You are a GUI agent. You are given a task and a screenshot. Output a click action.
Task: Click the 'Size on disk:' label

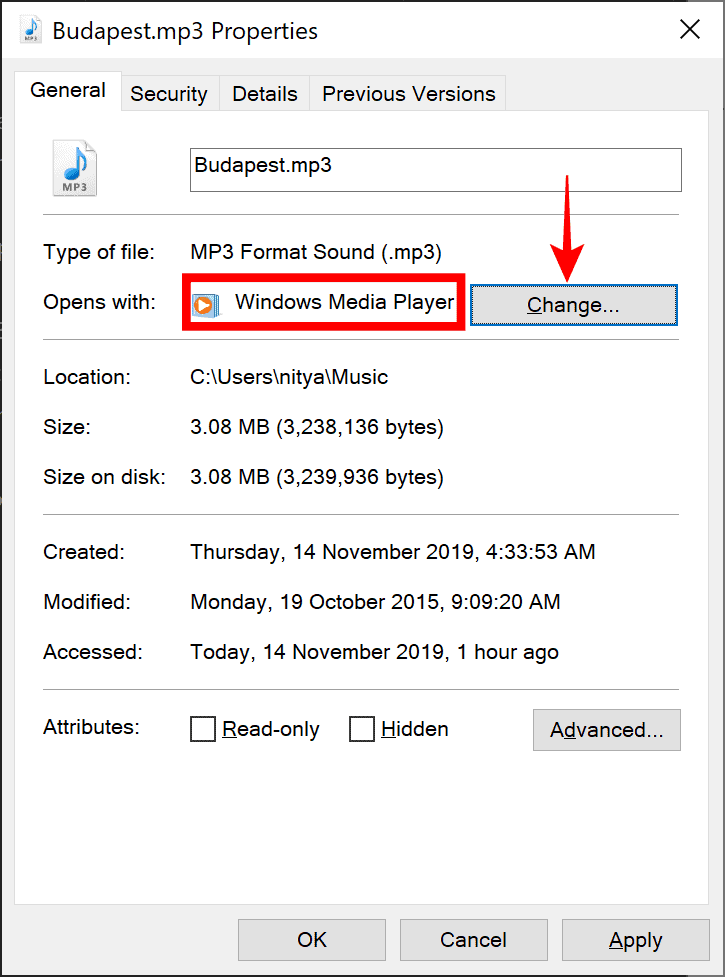click(x=104, y=477)
